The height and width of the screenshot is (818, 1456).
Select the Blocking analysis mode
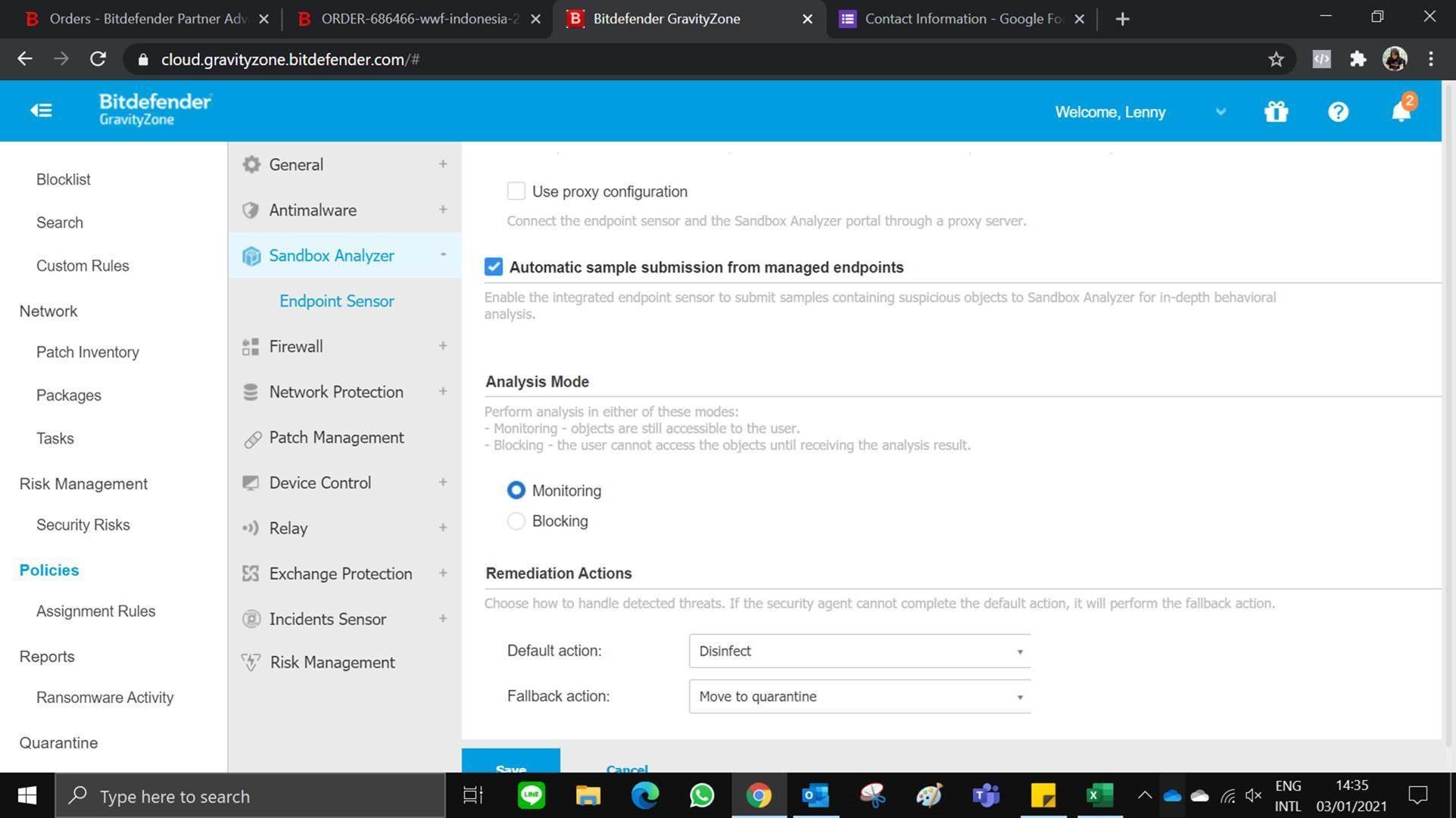tap(516, 521)
